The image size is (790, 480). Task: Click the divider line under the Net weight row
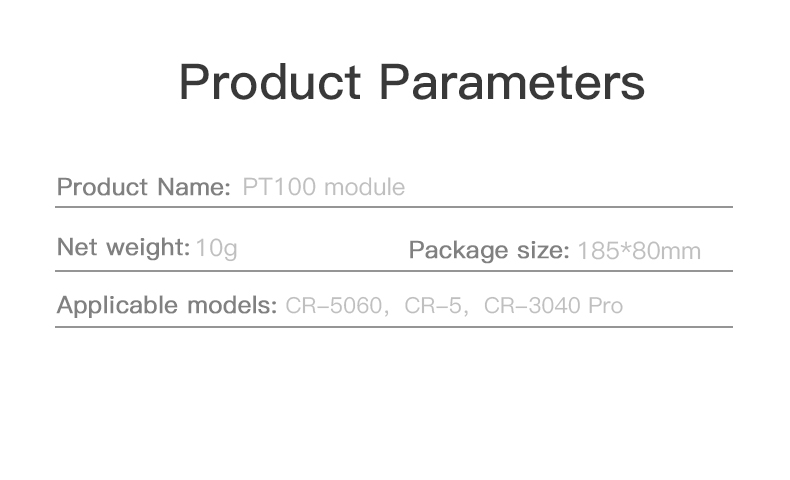[393, 270]
